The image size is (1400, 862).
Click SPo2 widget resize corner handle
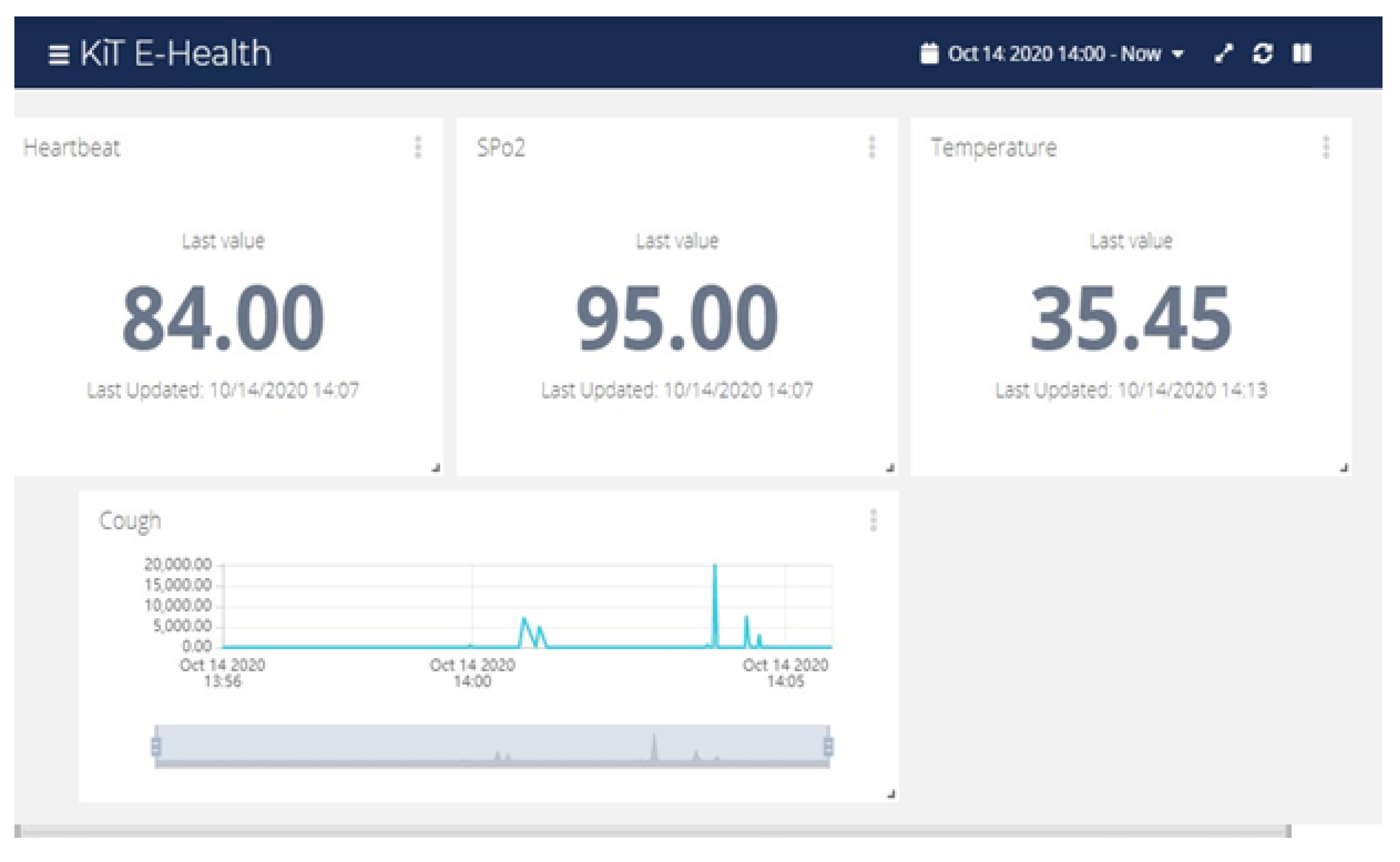[x=890, y=468]
